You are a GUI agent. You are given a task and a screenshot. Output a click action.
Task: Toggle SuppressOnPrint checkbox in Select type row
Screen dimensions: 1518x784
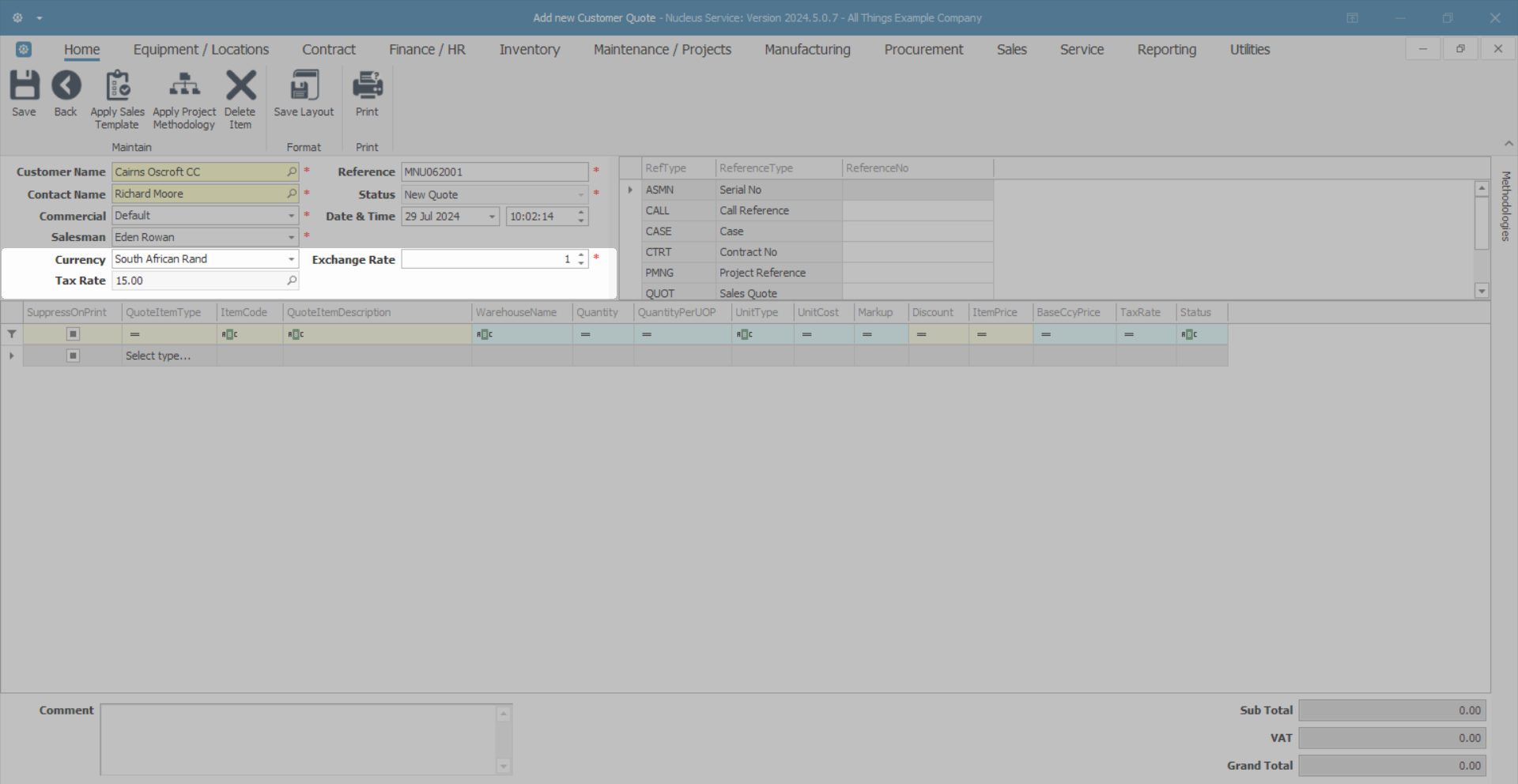point(73,356)
